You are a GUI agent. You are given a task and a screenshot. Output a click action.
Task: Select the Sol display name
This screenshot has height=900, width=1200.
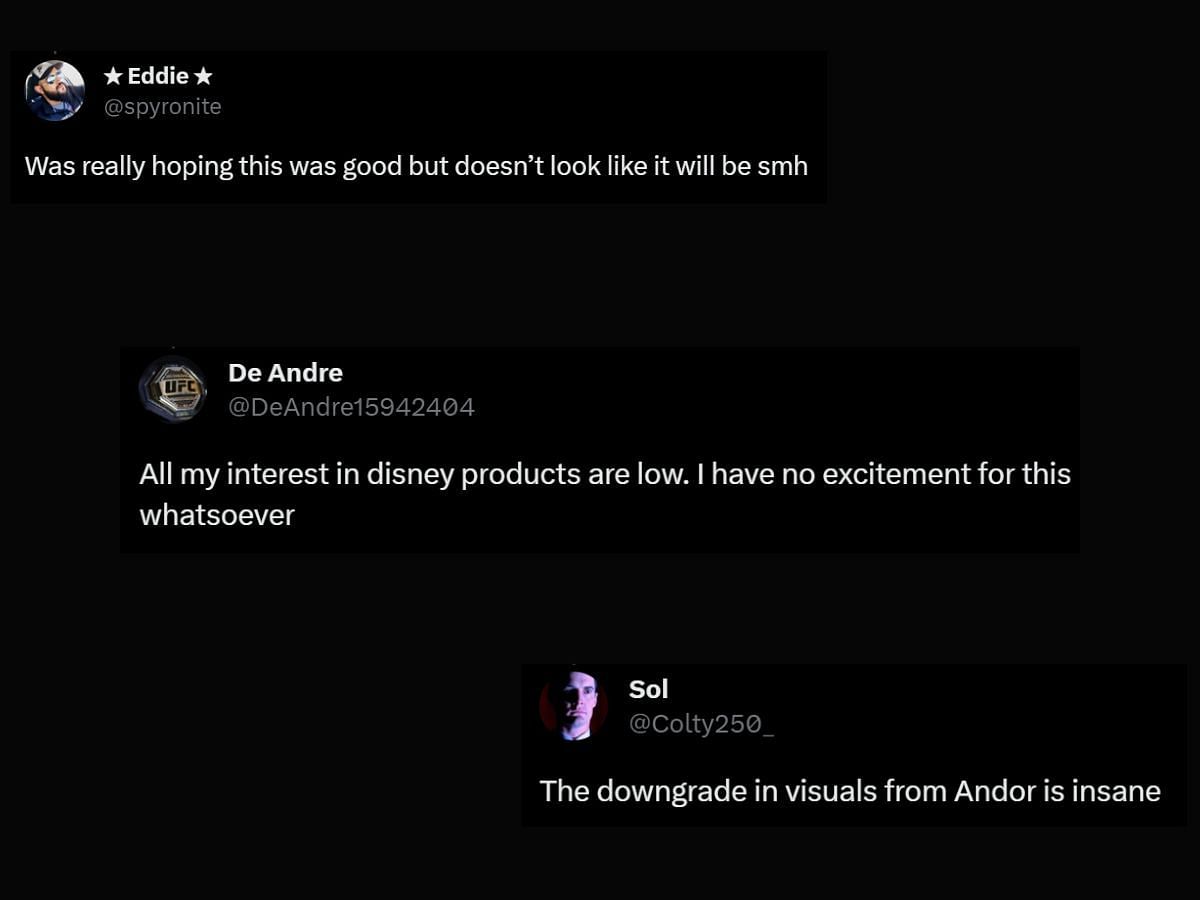(x=648, y=689)
